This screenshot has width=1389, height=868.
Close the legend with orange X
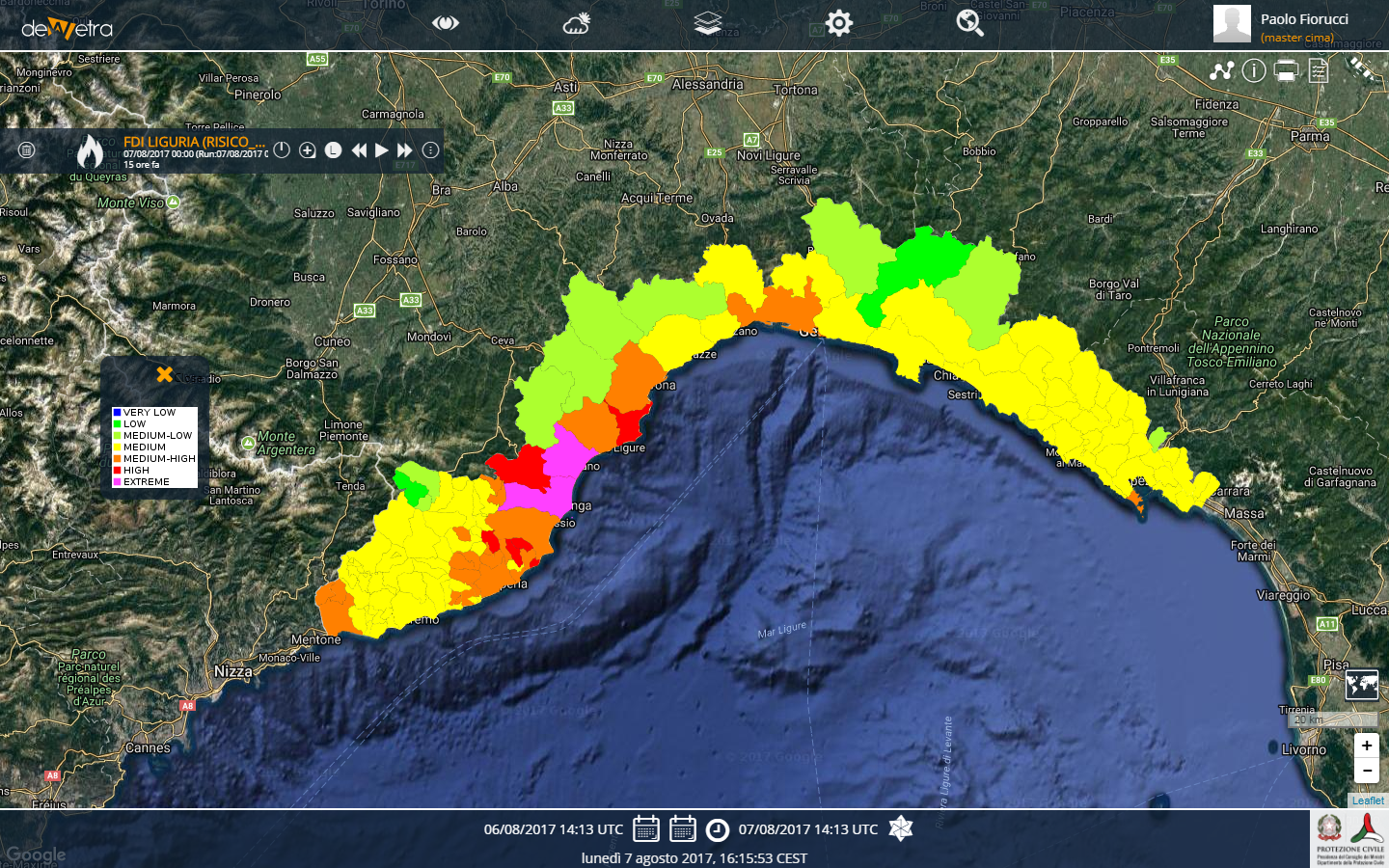point(165,374)
